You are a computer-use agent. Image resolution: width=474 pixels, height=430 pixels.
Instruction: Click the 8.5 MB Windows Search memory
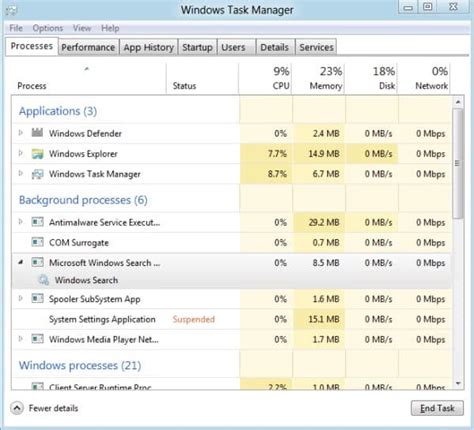click(x=326, y=263)
